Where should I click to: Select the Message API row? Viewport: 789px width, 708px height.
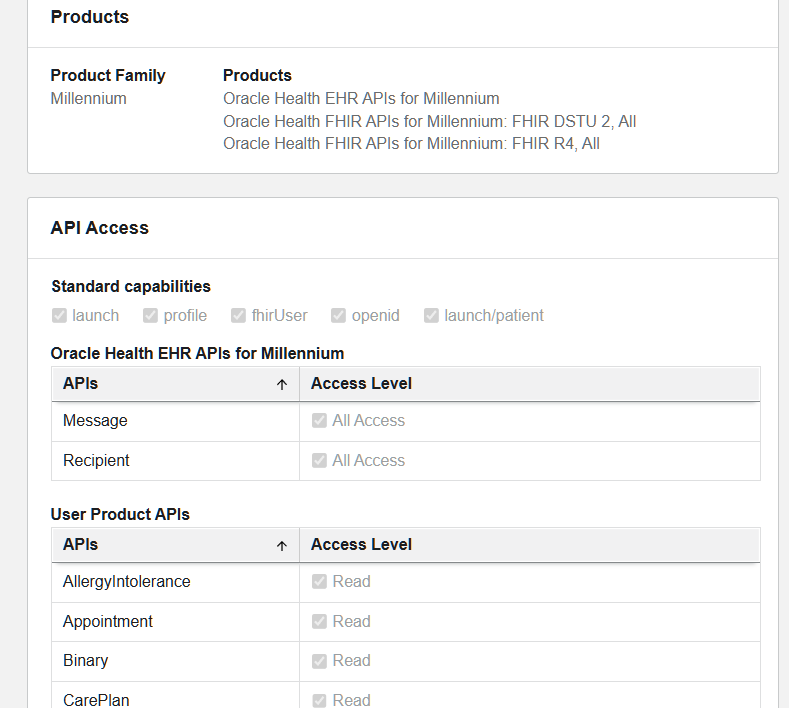pos(406,421)
